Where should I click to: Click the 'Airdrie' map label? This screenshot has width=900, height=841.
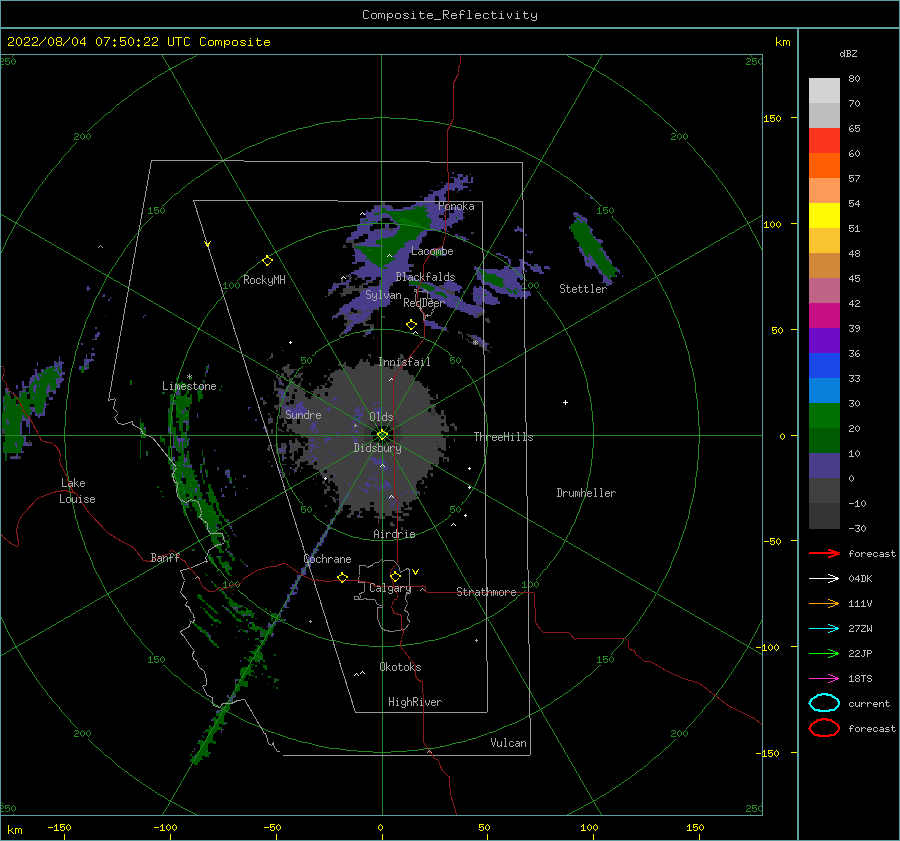[x=394, y=534]
